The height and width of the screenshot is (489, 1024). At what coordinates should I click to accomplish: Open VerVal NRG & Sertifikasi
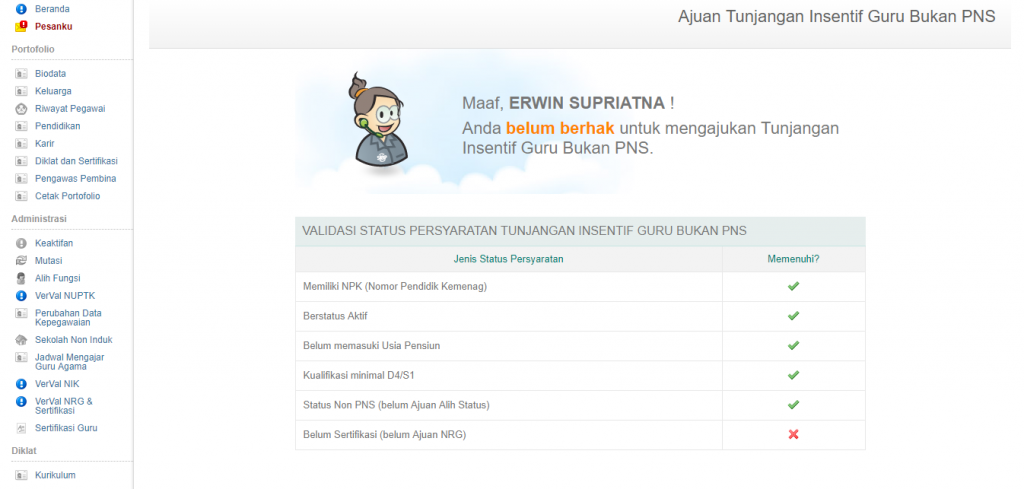(x=63, y=405)
